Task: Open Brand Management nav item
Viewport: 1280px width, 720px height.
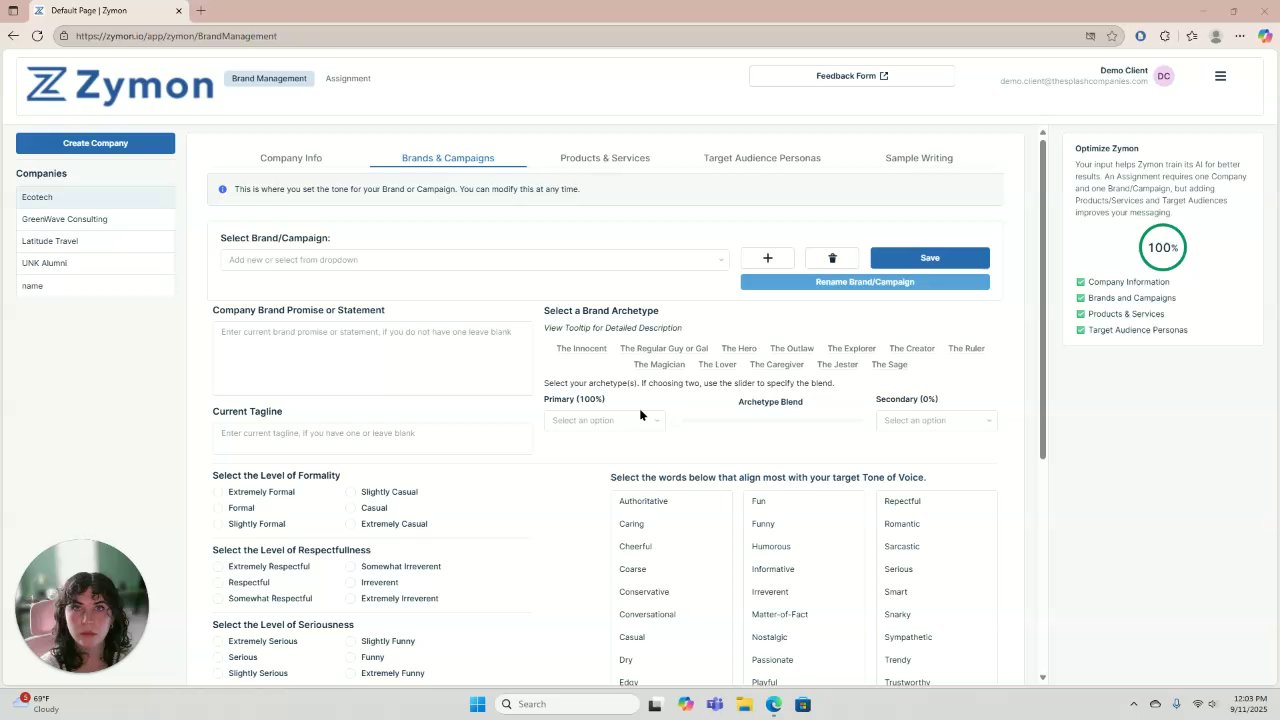Action: pos(269,78)
